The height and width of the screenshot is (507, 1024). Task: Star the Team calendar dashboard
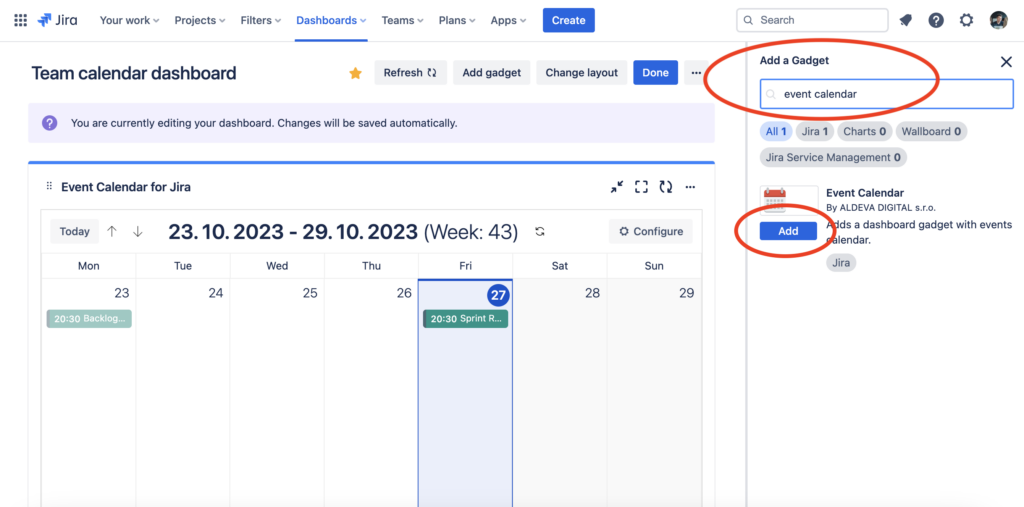click(x=355, y=73)
